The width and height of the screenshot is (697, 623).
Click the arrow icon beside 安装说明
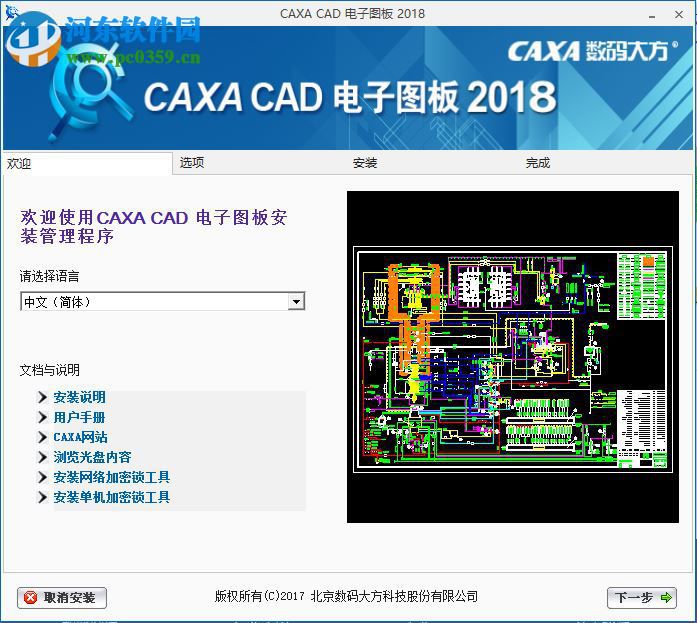click(43, 397)
